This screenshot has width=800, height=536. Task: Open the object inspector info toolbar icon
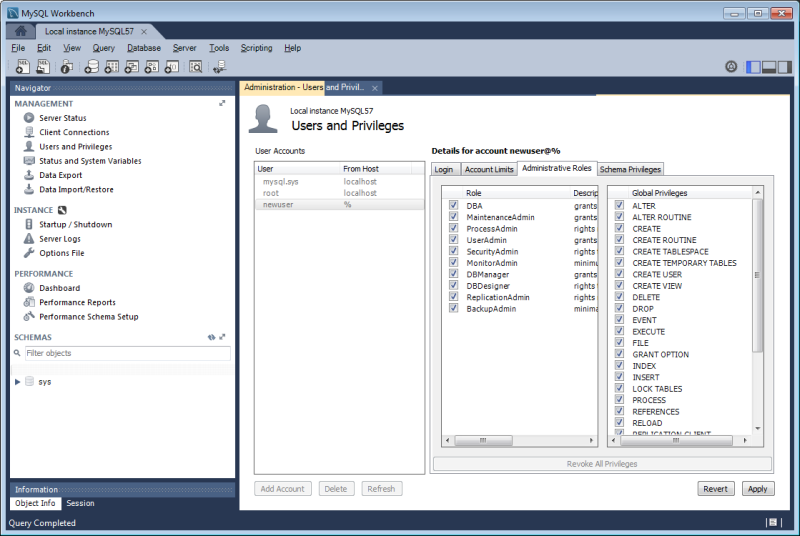[x=66, y=66]
